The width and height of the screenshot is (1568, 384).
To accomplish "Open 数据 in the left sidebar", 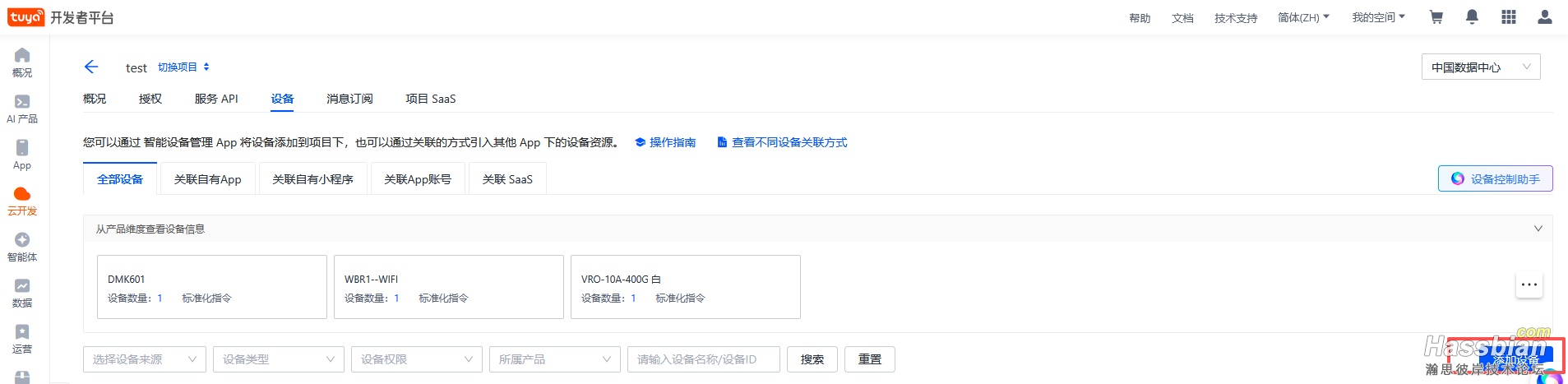I will [x=22, y=293].
